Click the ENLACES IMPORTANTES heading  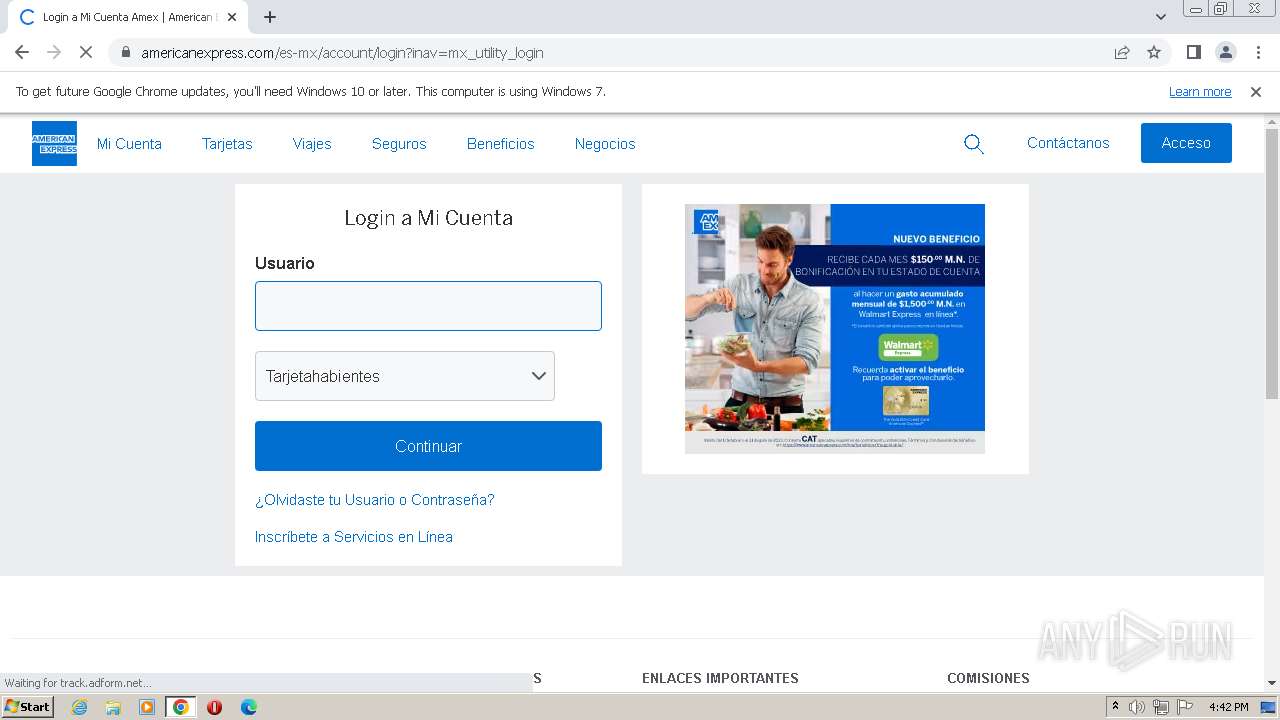pyautogui.click(x=720, y=678)
